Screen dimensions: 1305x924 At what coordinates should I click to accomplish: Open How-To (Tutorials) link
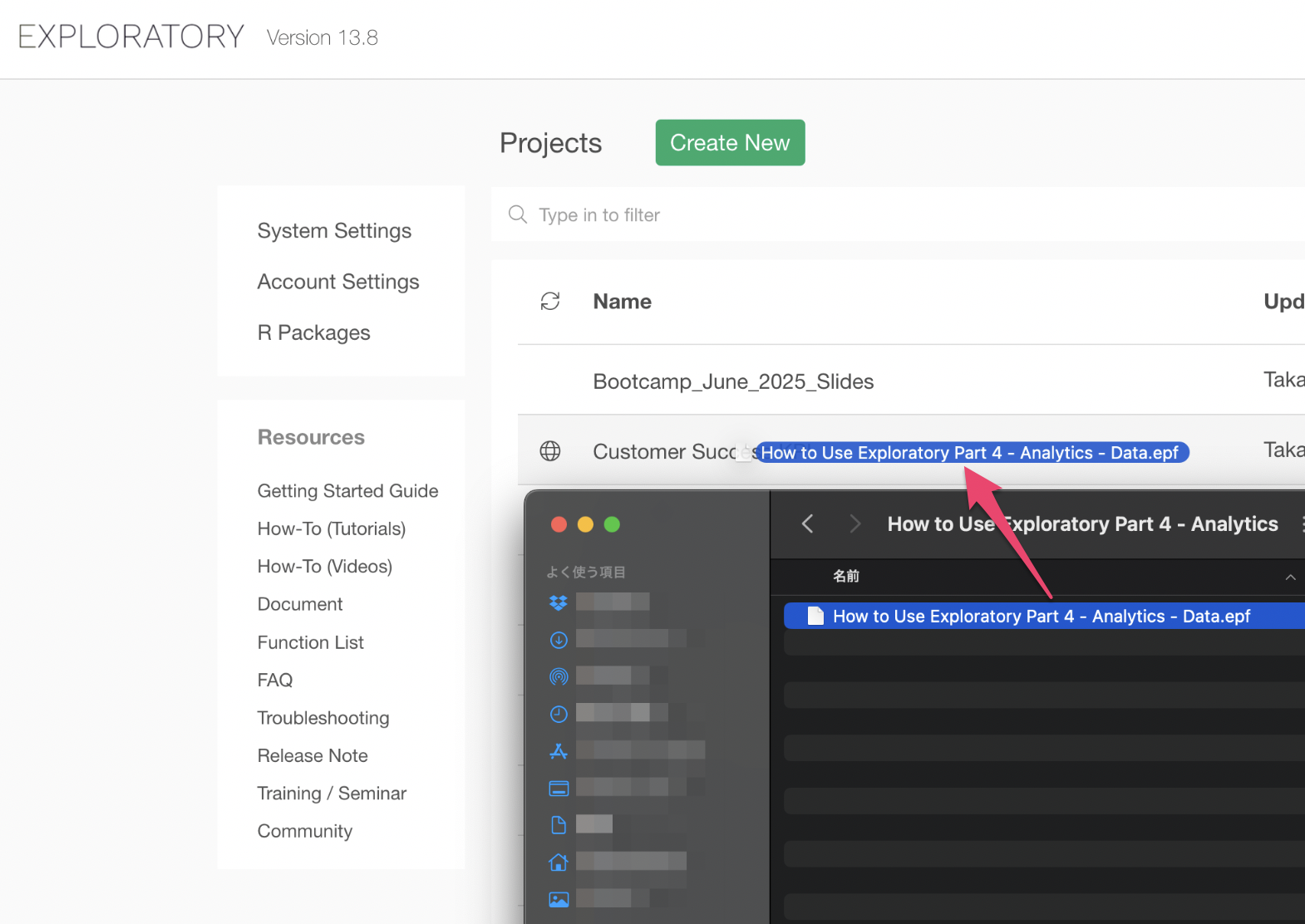tap(332, 528)
